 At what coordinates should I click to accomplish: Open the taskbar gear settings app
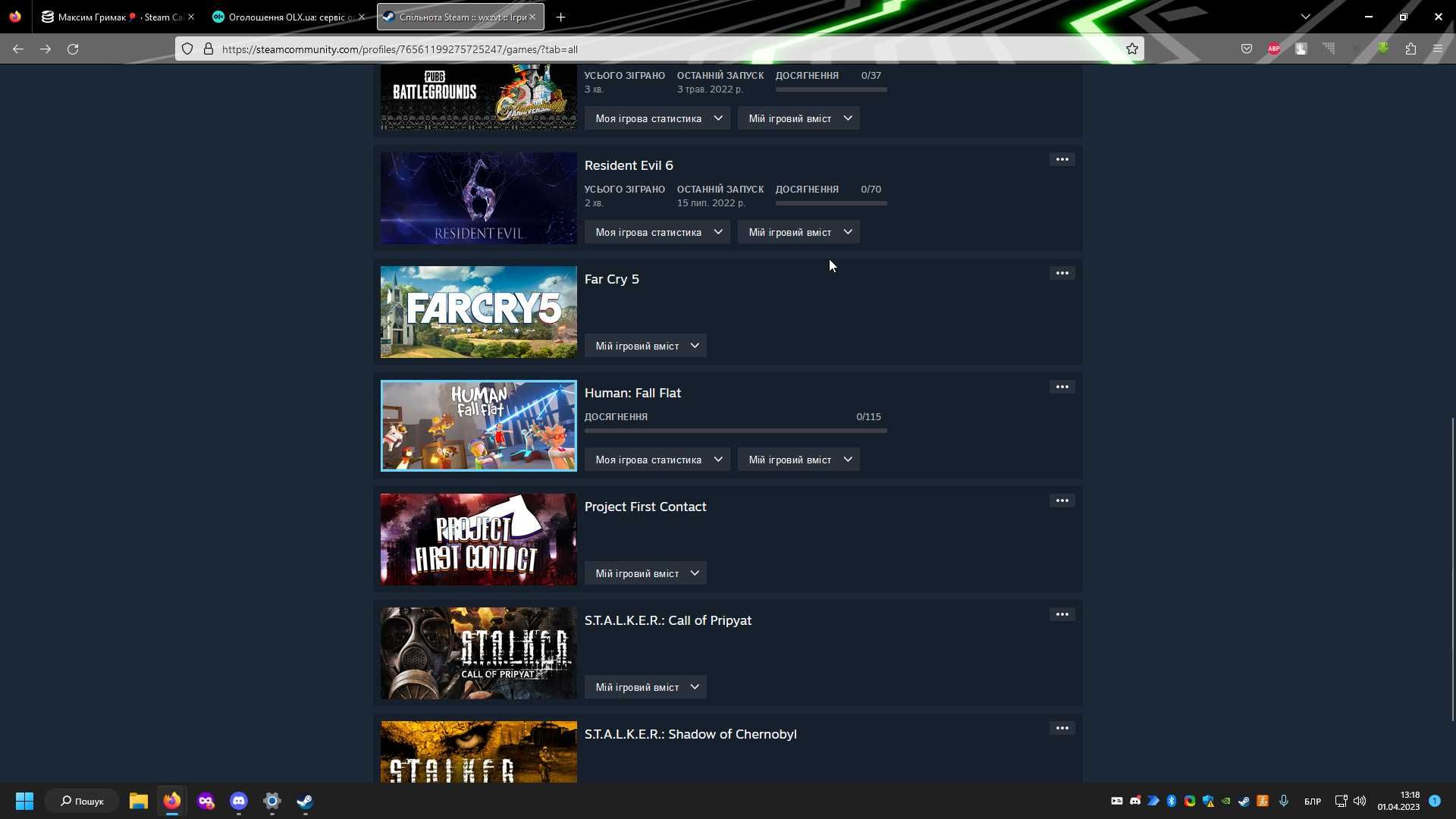pos(272,801)
